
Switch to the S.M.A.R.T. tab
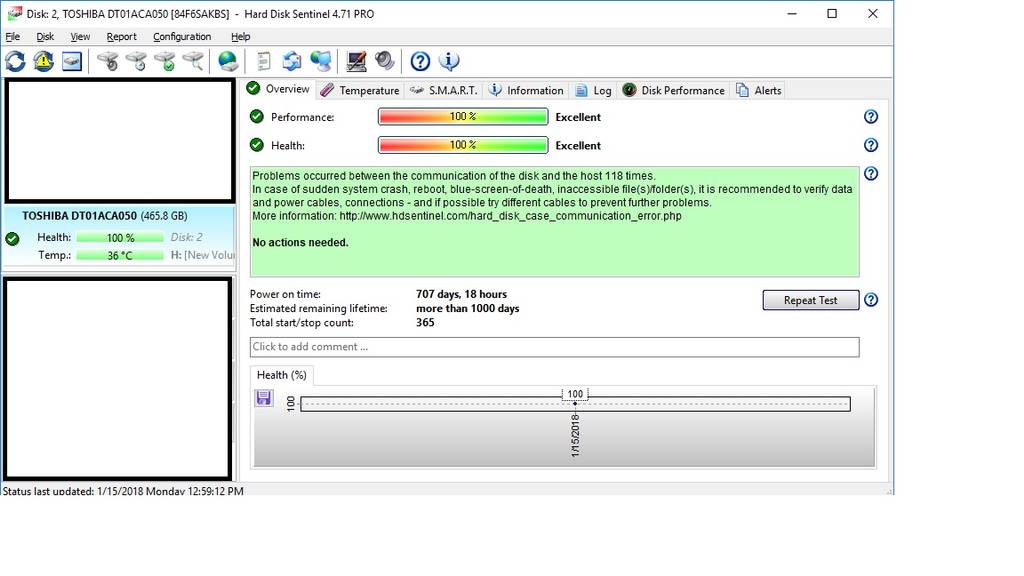[x=444, y=90]
